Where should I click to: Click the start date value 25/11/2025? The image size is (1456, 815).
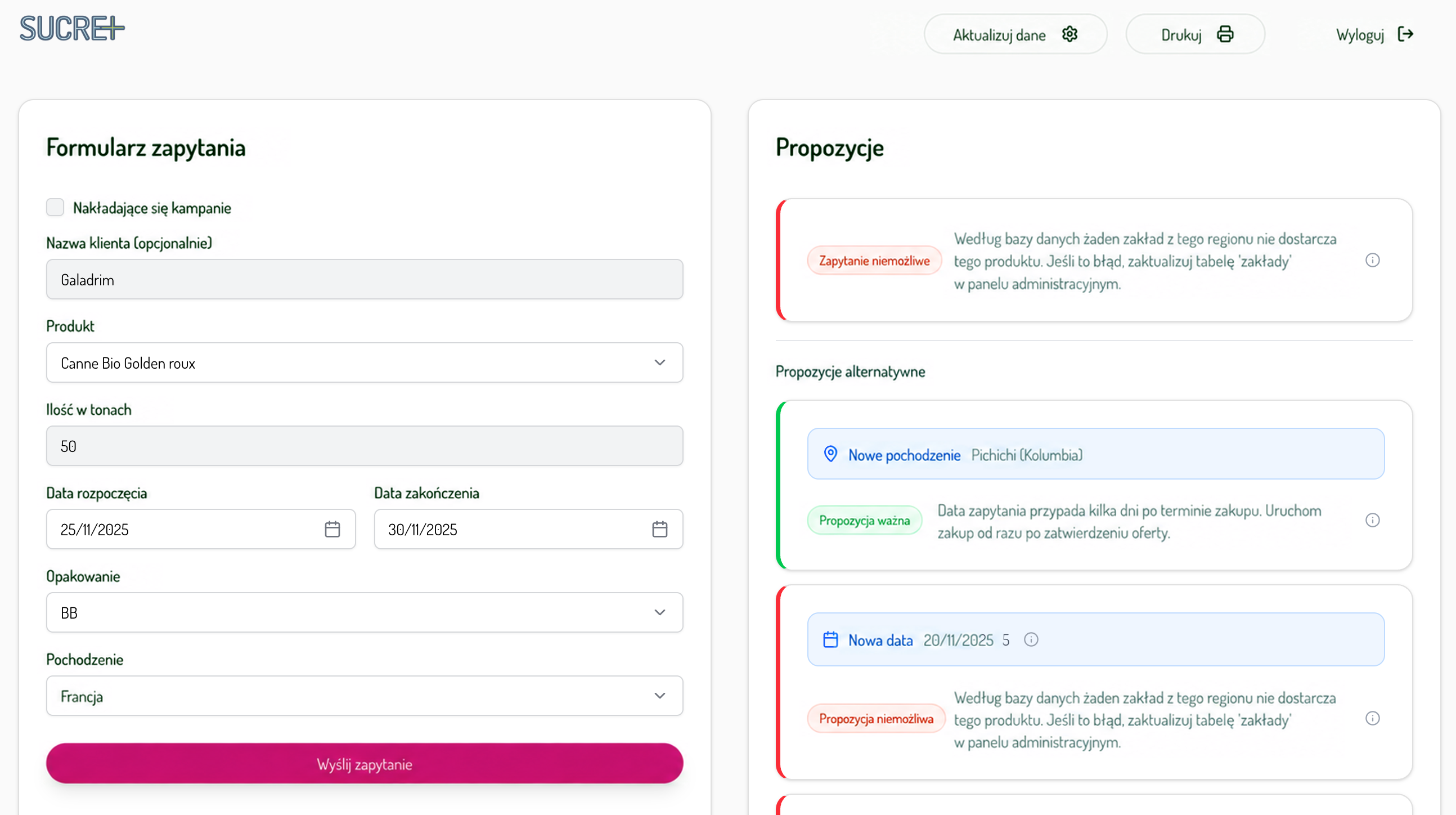(95, 530)
